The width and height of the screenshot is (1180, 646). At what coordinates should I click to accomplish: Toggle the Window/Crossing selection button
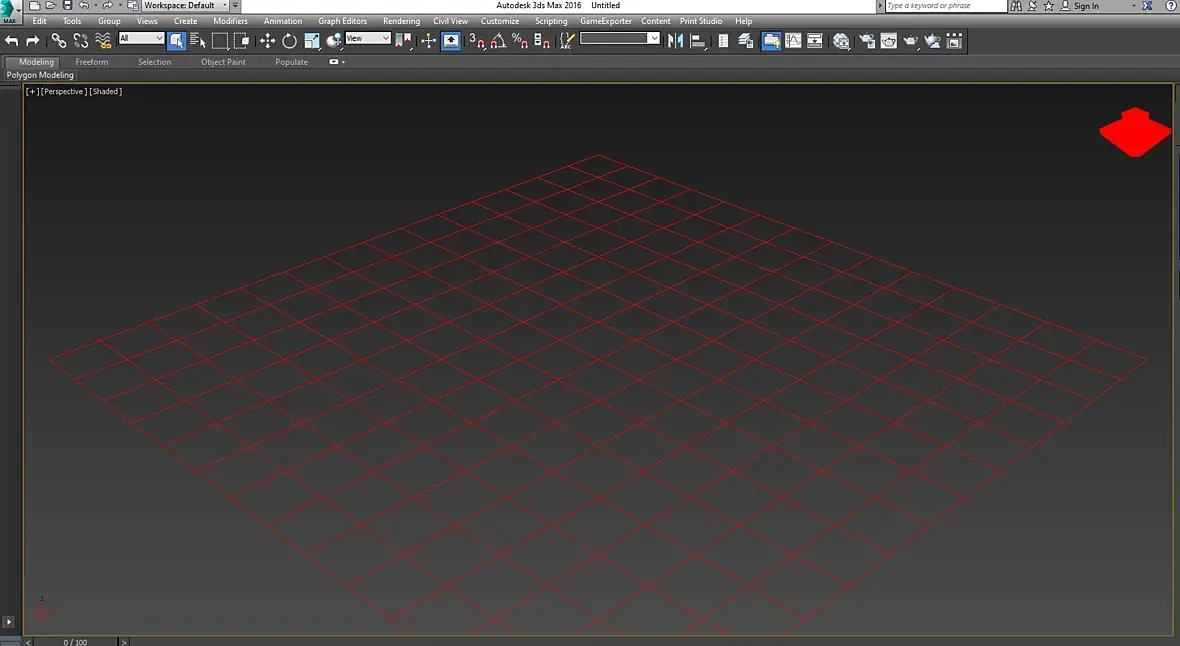coord(242,41)
